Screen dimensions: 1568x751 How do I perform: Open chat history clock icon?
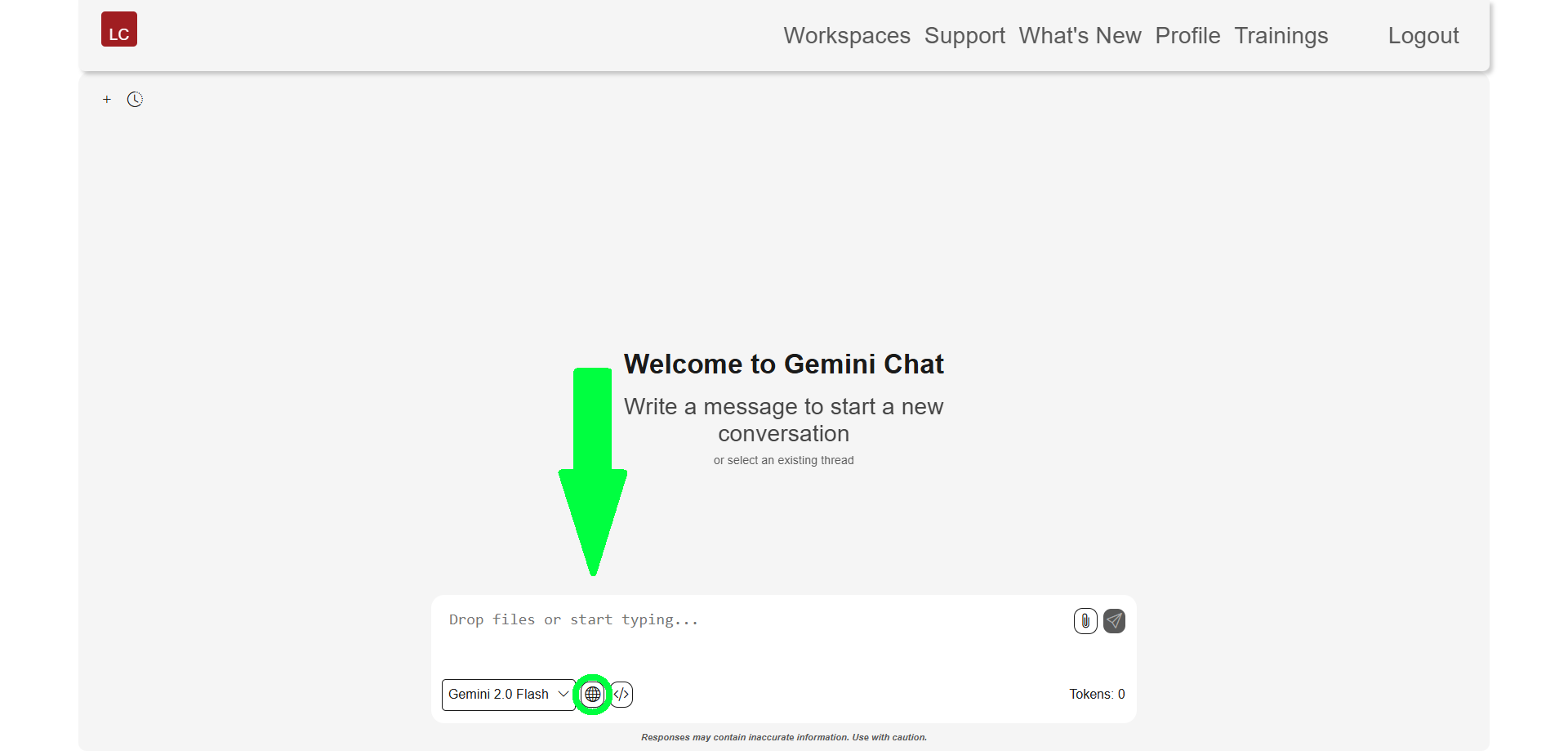(x=135, y=99)
